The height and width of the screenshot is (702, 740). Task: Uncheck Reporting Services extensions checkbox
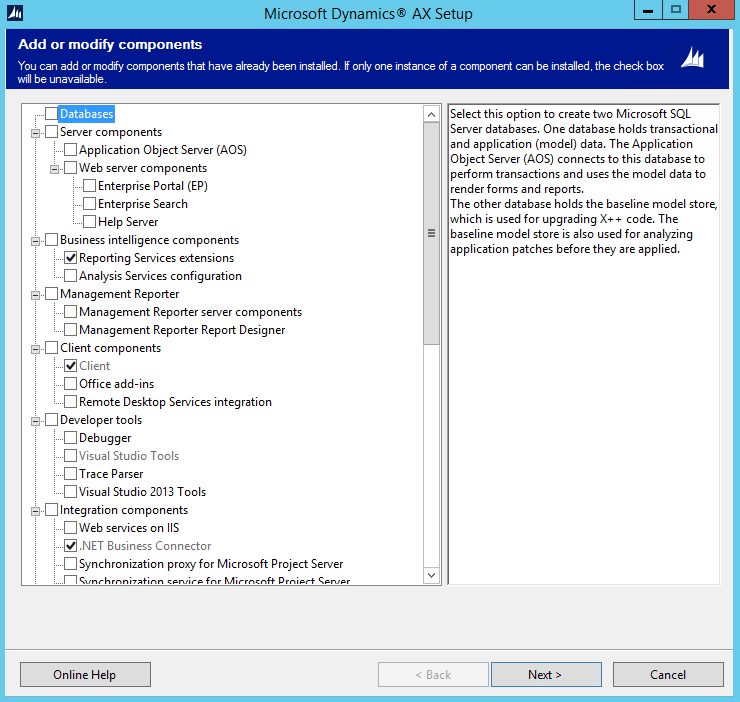pos(70,257)
